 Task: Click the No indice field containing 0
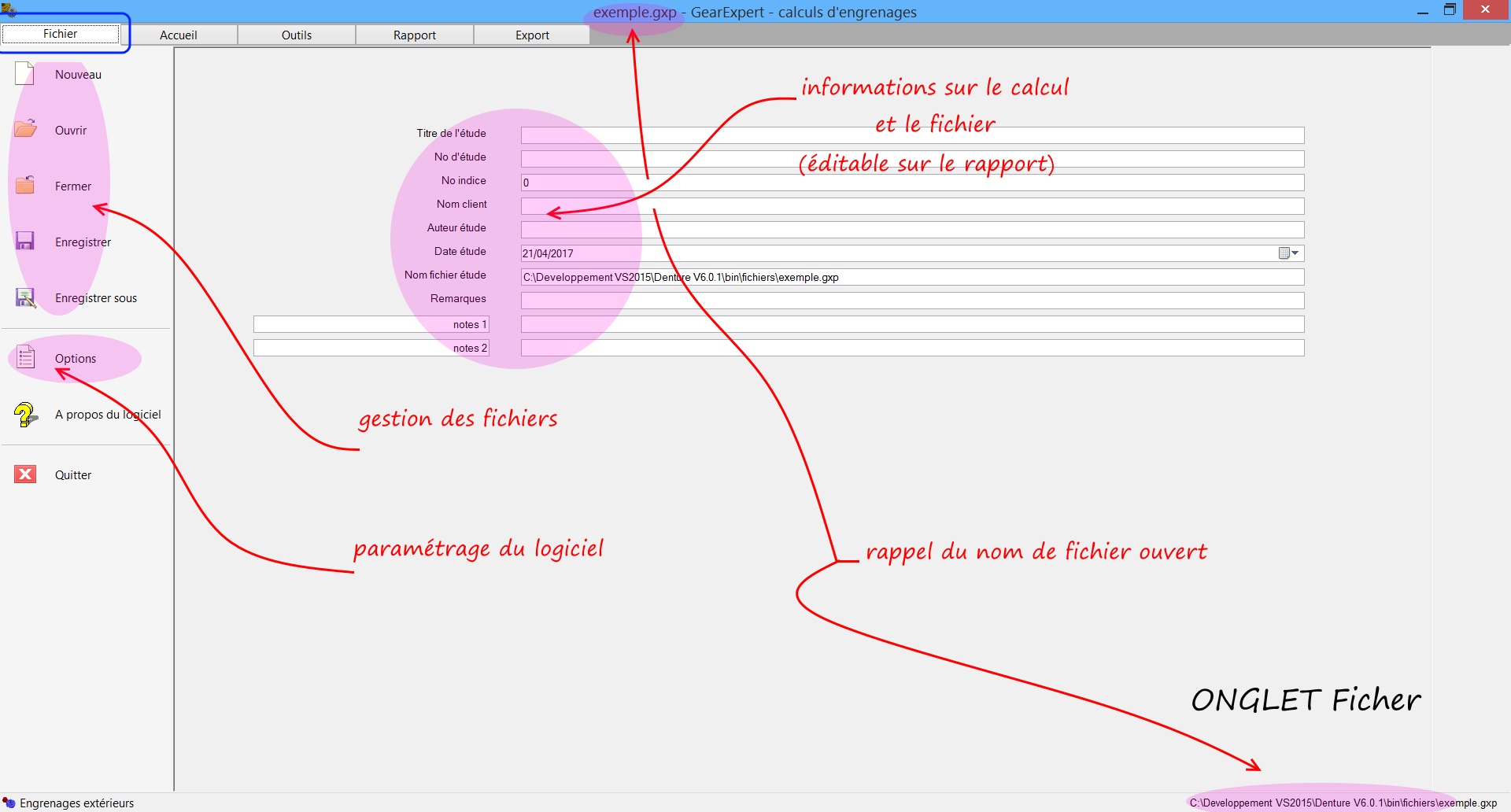(912, 183)
